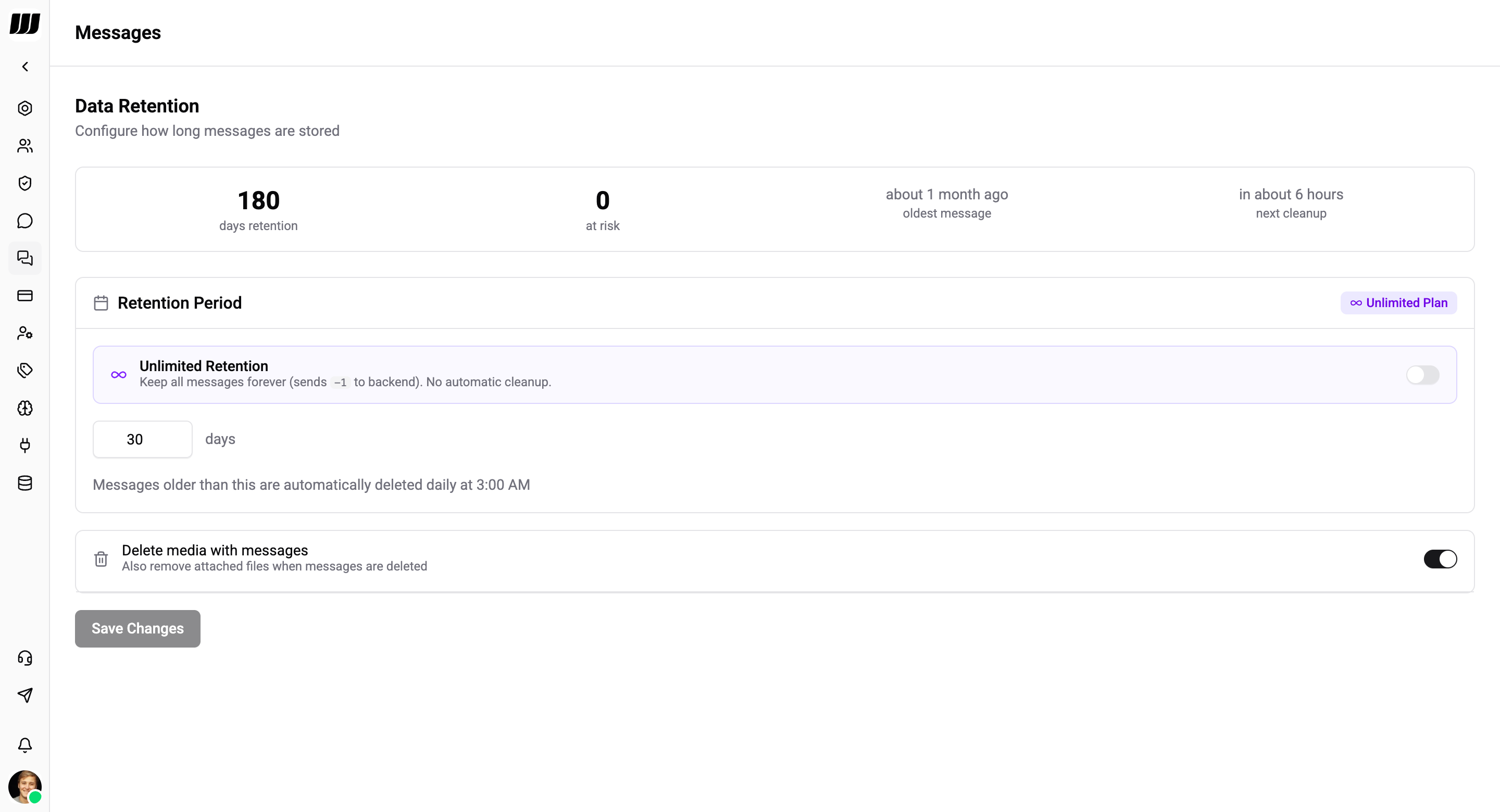Open the support headset section

(x=25, y=658)
